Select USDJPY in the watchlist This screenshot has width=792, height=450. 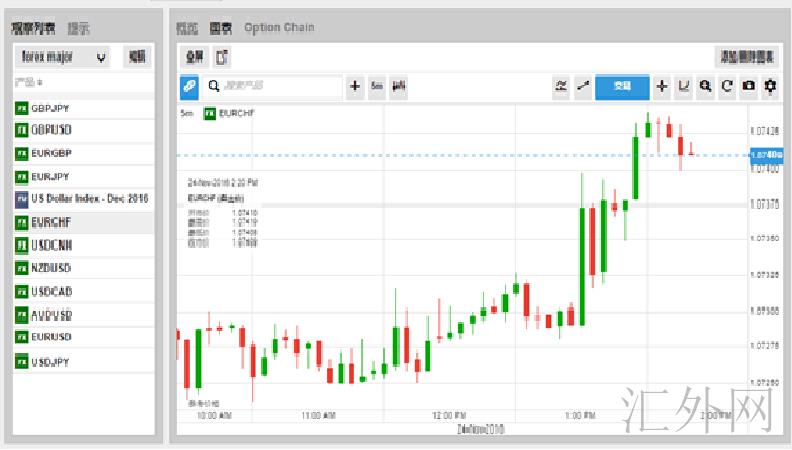[x=84, y=362]
